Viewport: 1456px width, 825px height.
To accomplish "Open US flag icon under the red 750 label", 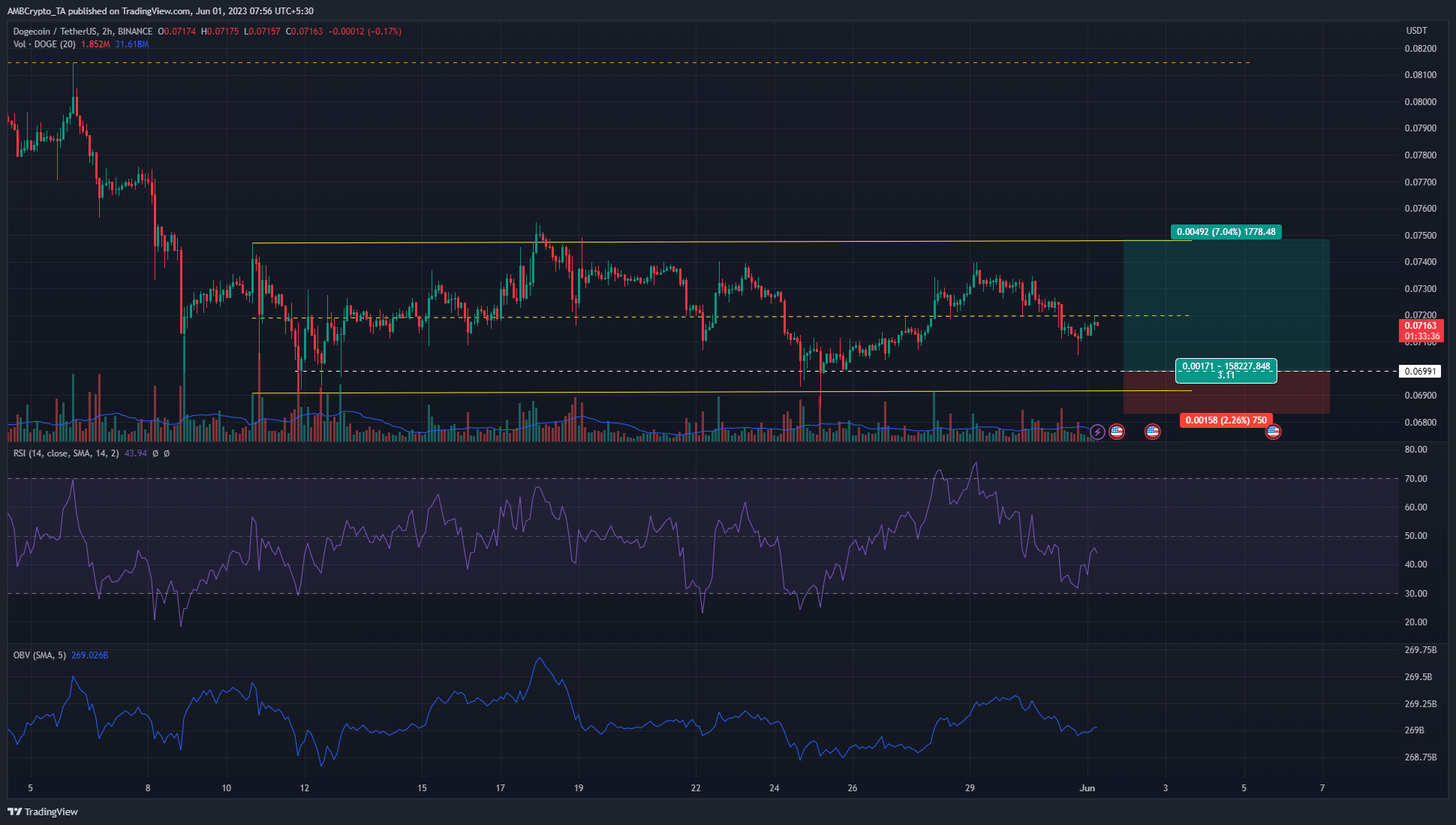I will click(1273, 432).
